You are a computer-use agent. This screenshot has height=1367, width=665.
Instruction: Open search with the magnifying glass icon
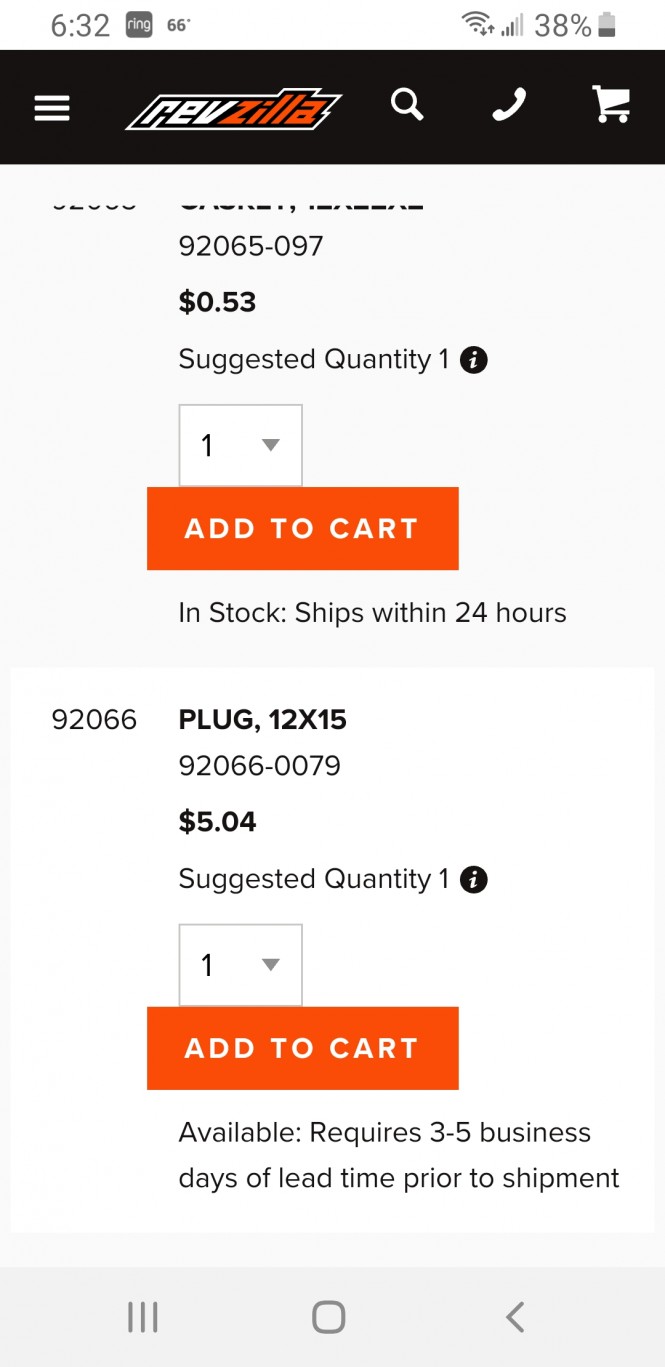(x=407, y=104)
